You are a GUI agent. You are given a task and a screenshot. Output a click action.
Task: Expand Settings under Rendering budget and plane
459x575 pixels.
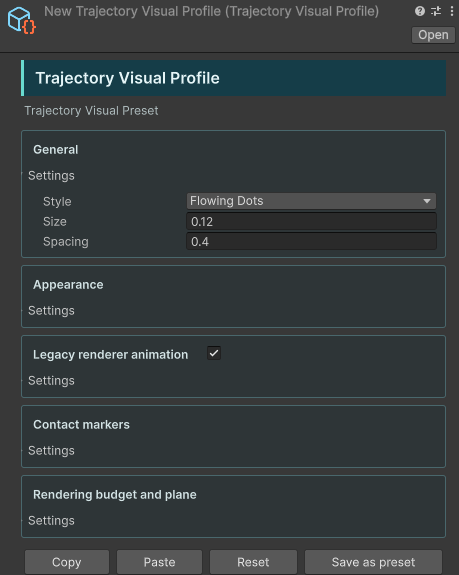[51, 521]
